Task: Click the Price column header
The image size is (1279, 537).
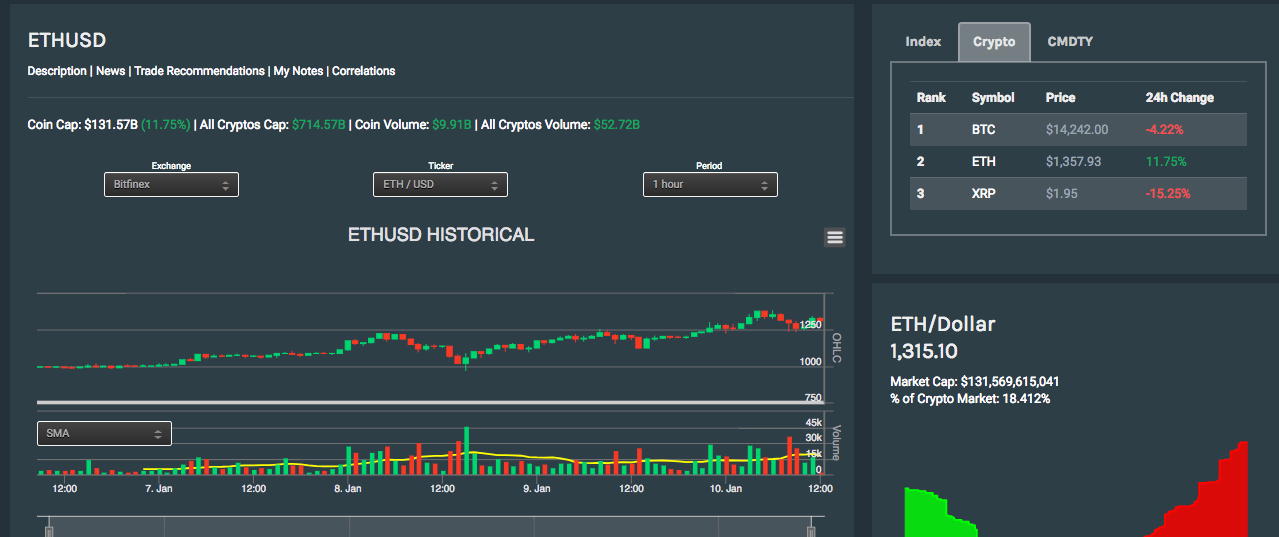Action: [x=1061, y=98]
